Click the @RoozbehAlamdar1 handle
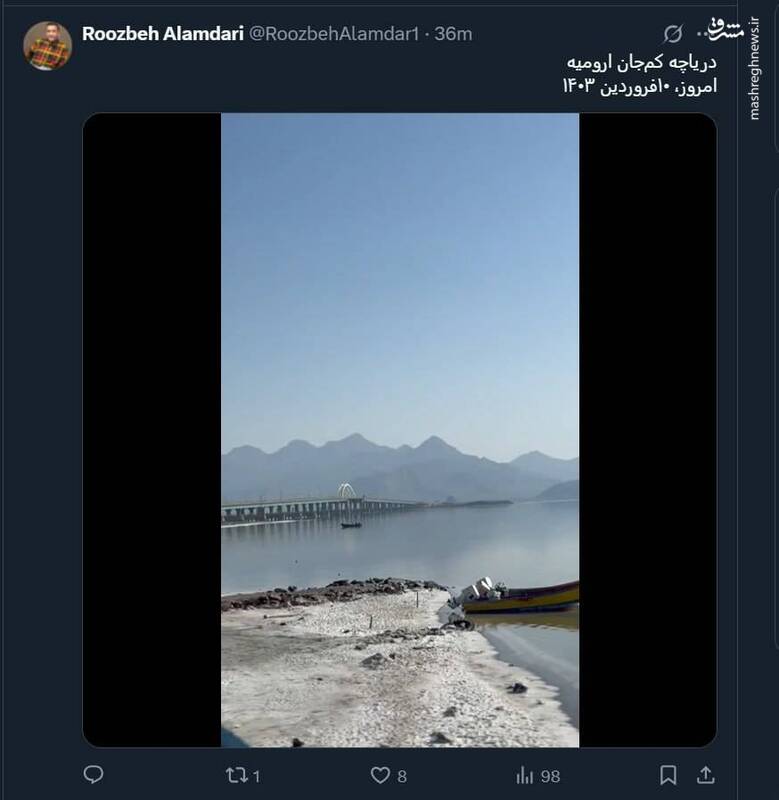 [x=334, y=34]
